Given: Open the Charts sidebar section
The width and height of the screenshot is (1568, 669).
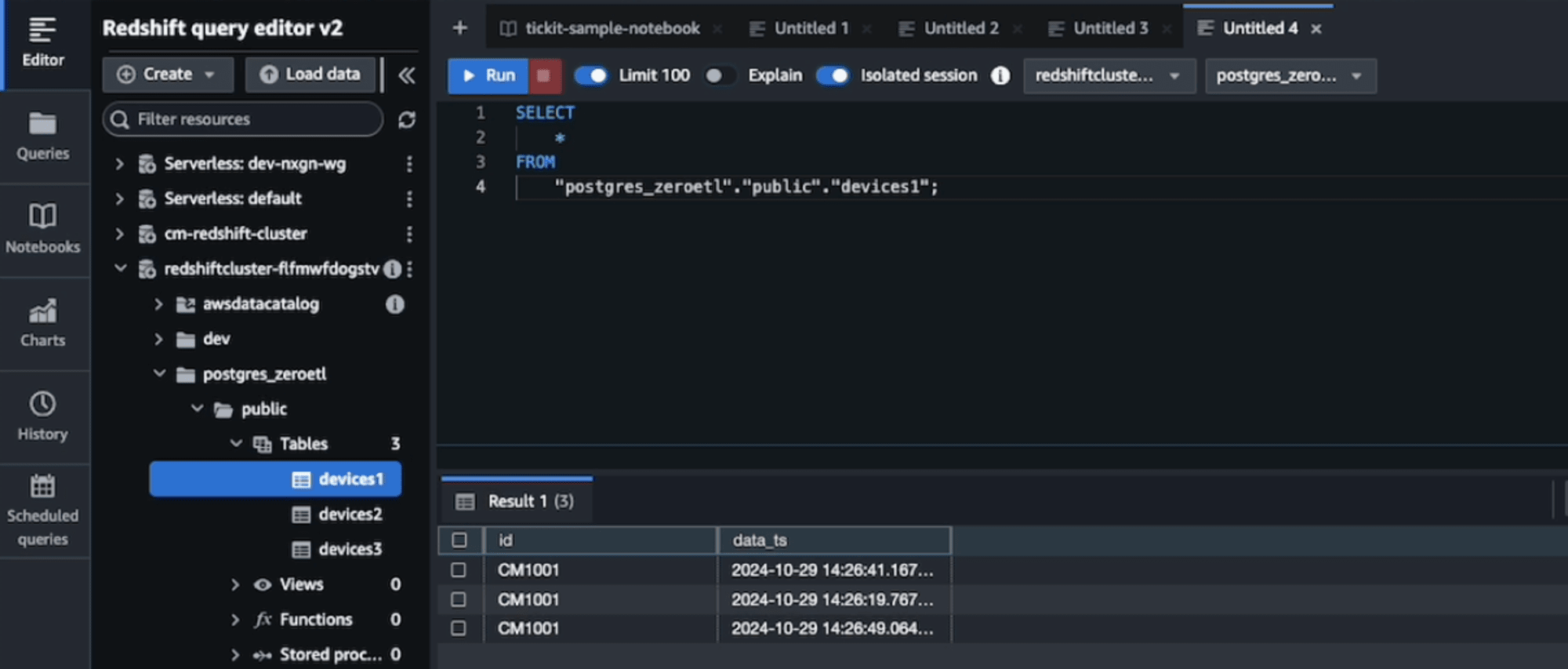Looking at the screenshot, I should pos(43,323).
